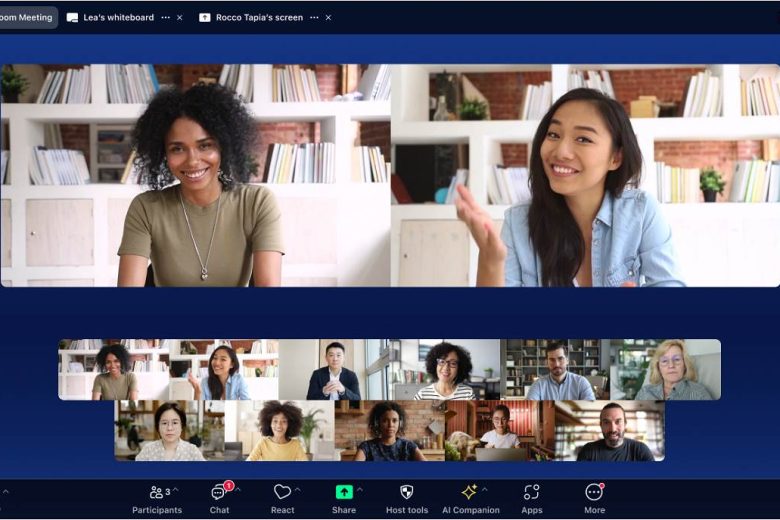Click the React heart icon
The height and width of the screenshot is (520, 780).
pyautogui.click(x=282, y=492)
